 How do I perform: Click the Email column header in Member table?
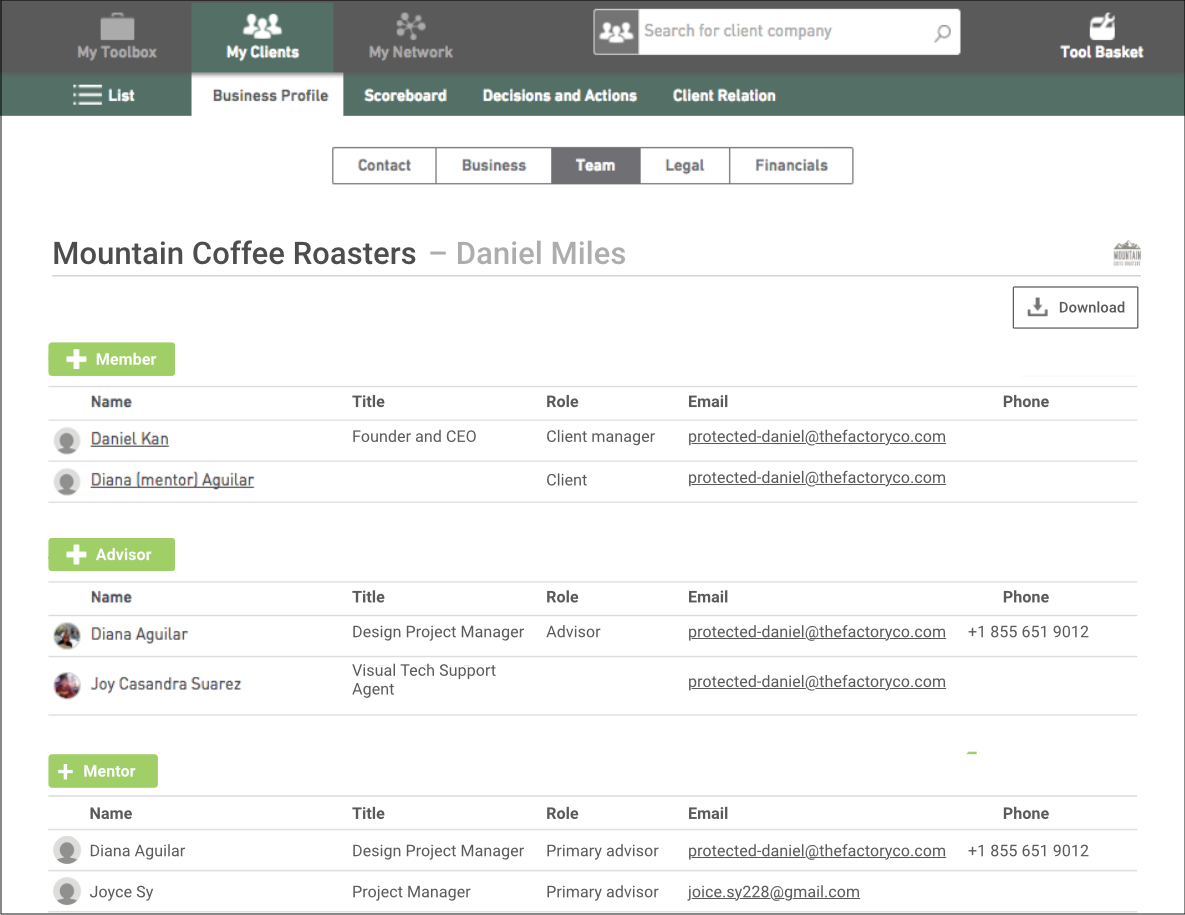(x=707, y=402)
